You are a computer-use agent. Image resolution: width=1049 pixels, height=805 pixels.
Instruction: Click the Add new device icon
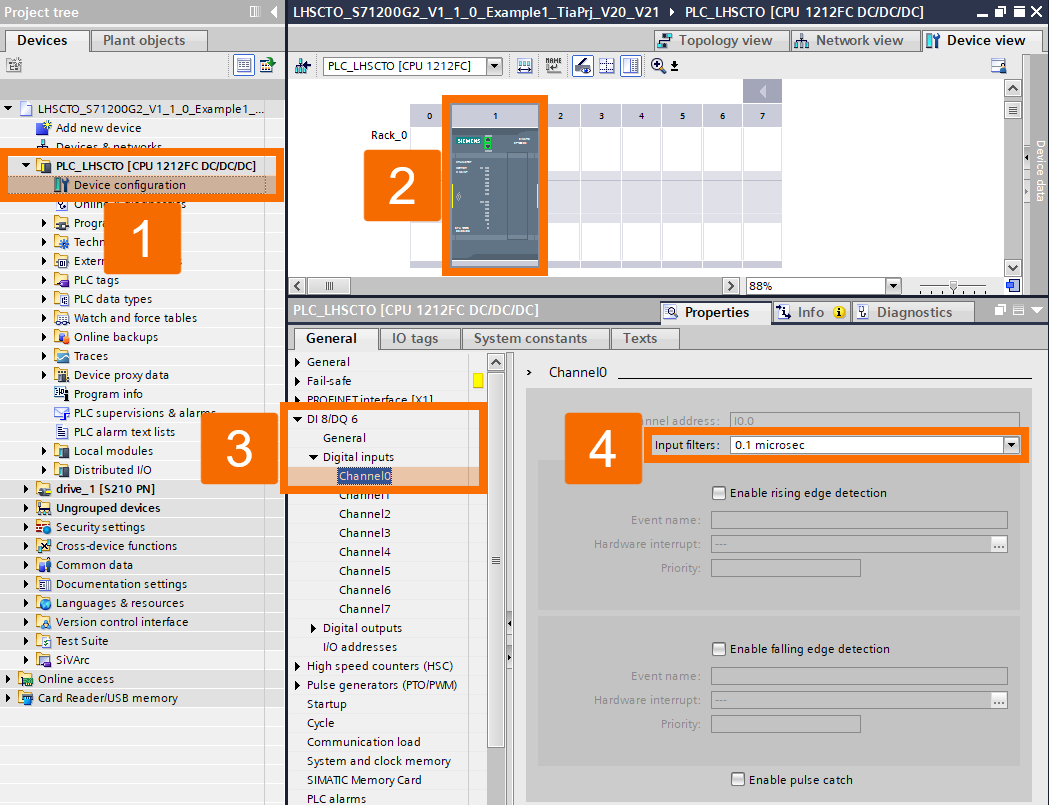[43, 127]
